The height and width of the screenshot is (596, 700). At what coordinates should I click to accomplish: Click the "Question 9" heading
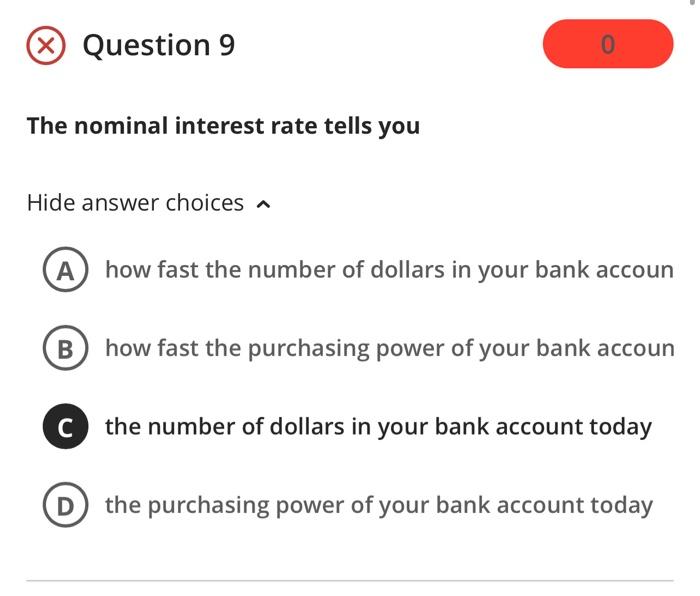(x=158, y=45)
